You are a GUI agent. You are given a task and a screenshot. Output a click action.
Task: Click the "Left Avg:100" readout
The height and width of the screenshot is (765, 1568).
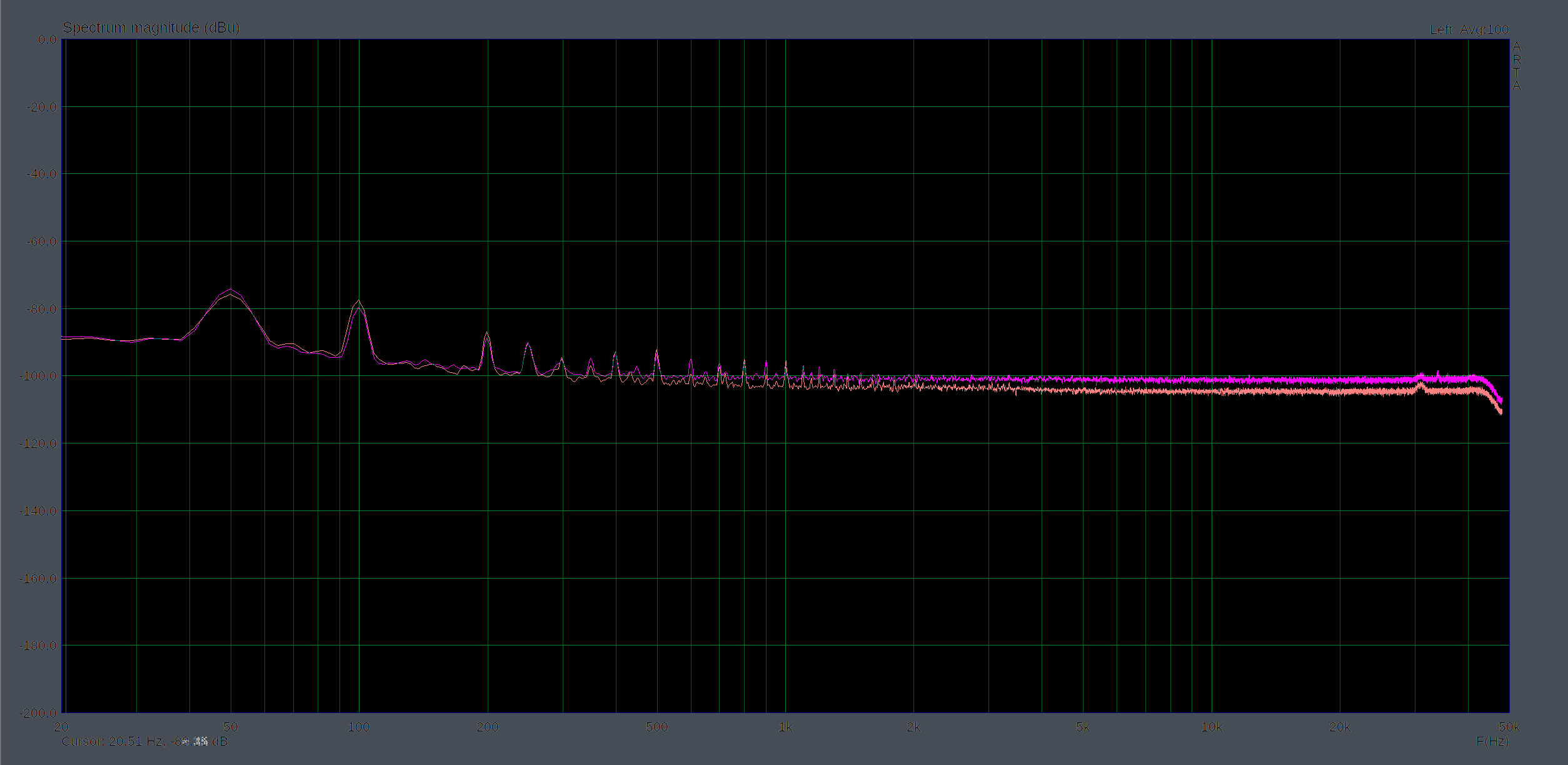[x=1469, y=29]
